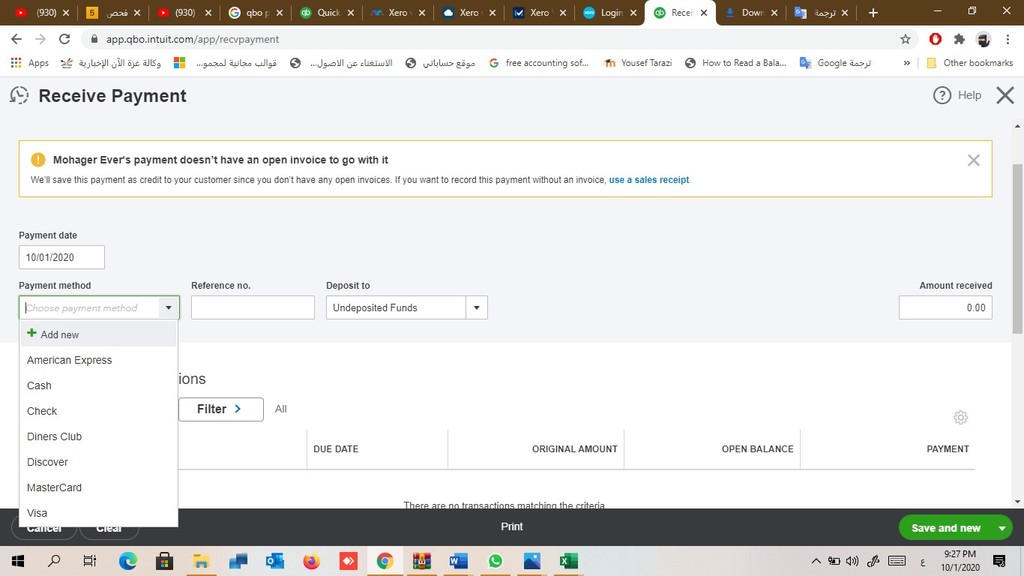
Task: Show hidden system tray icons
Action: pyautogui.click(x=816, y=561)
